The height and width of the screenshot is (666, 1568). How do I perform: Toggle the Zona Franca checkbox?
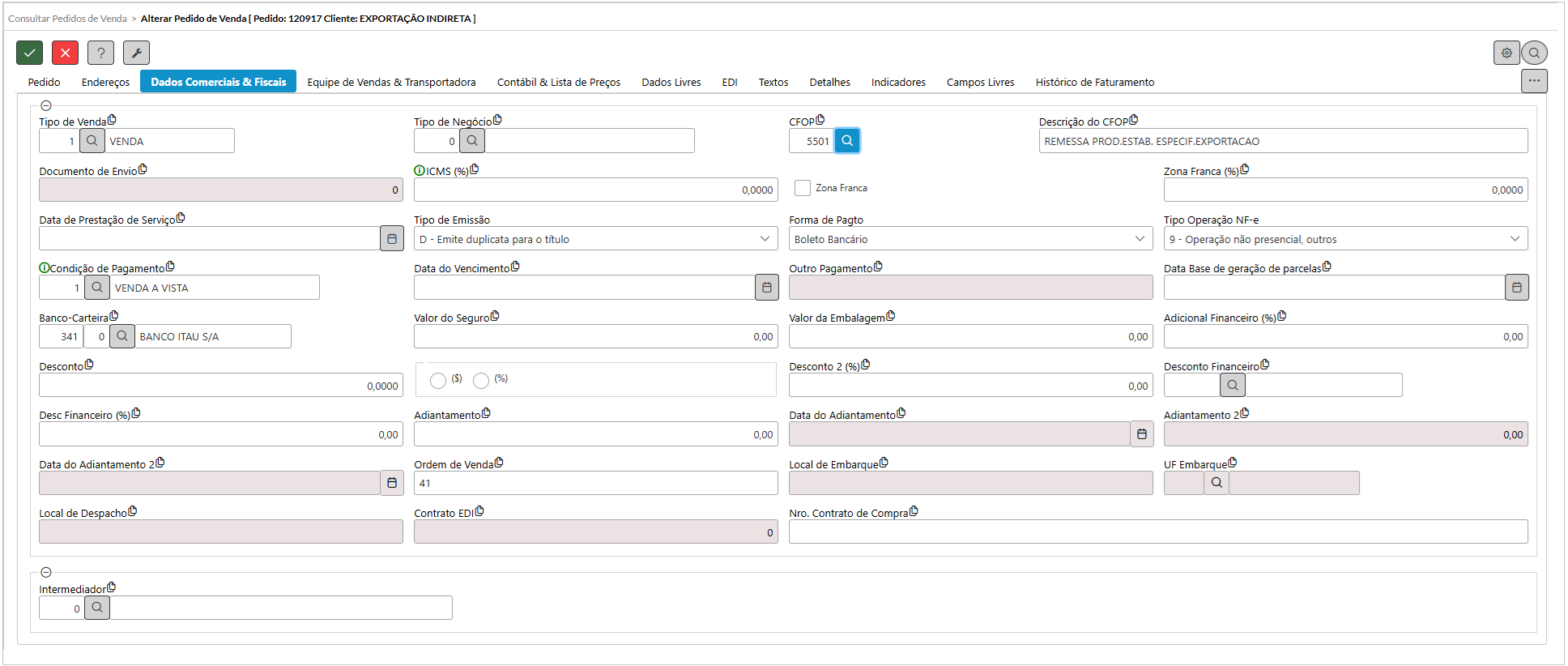pyautogui.click(x=803, y=188)
